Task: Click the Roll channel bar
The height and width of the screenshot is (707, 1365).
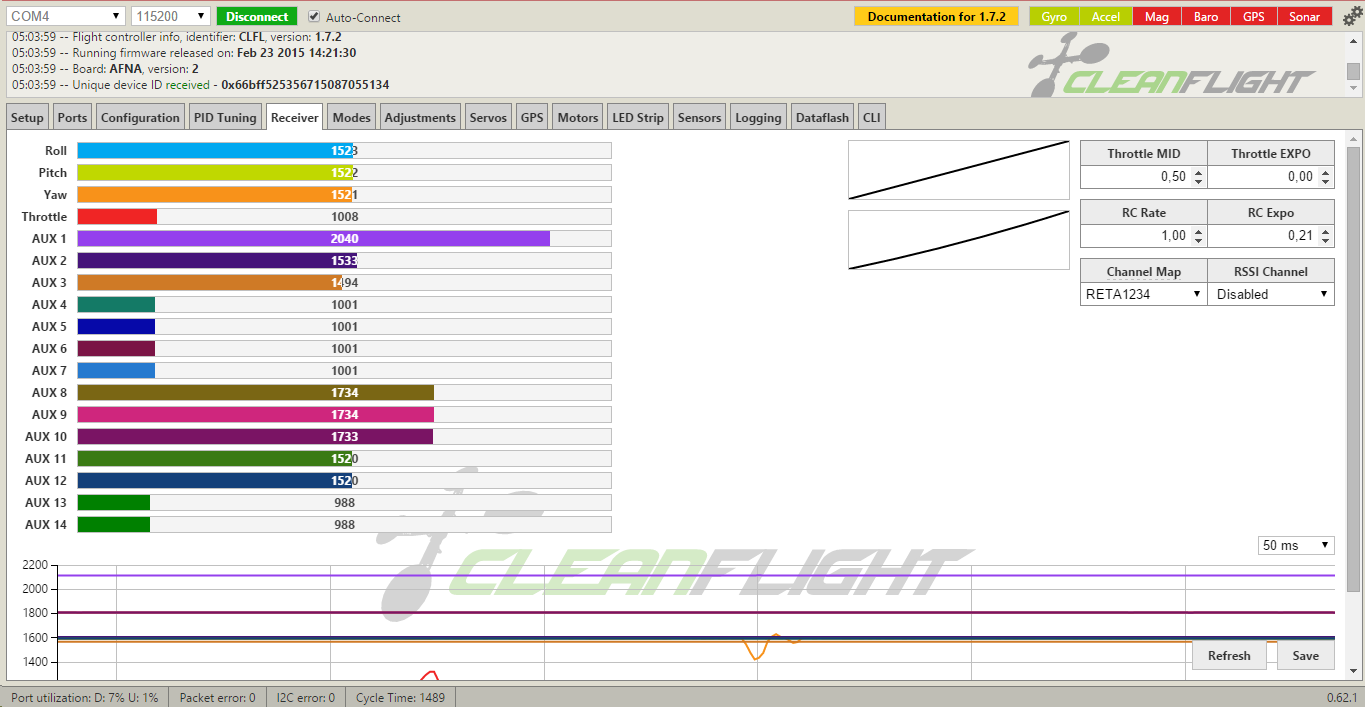Action: (344, 151)
